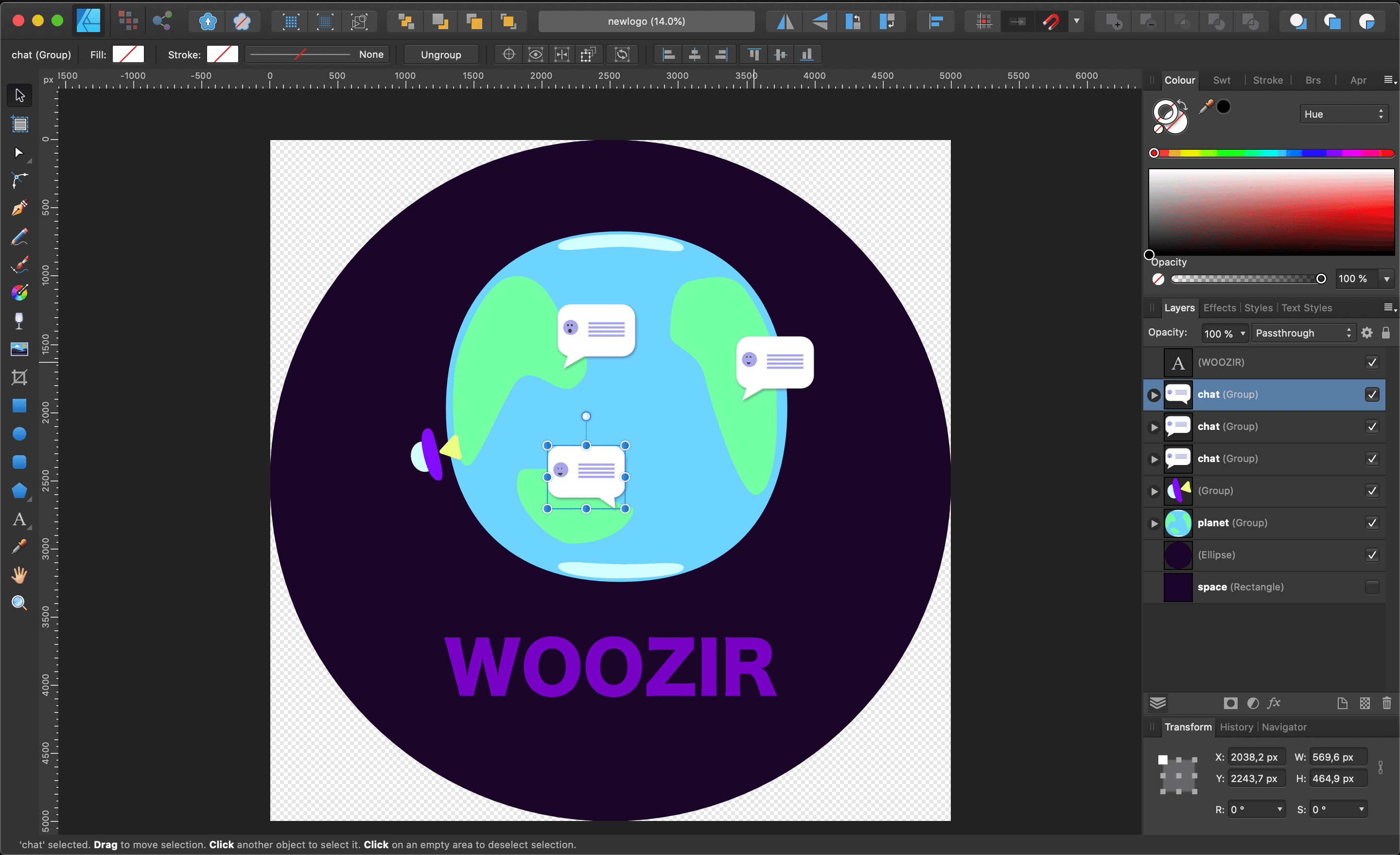
Task: Open the colour opacity percentage dropdown
Action: 1386,279
